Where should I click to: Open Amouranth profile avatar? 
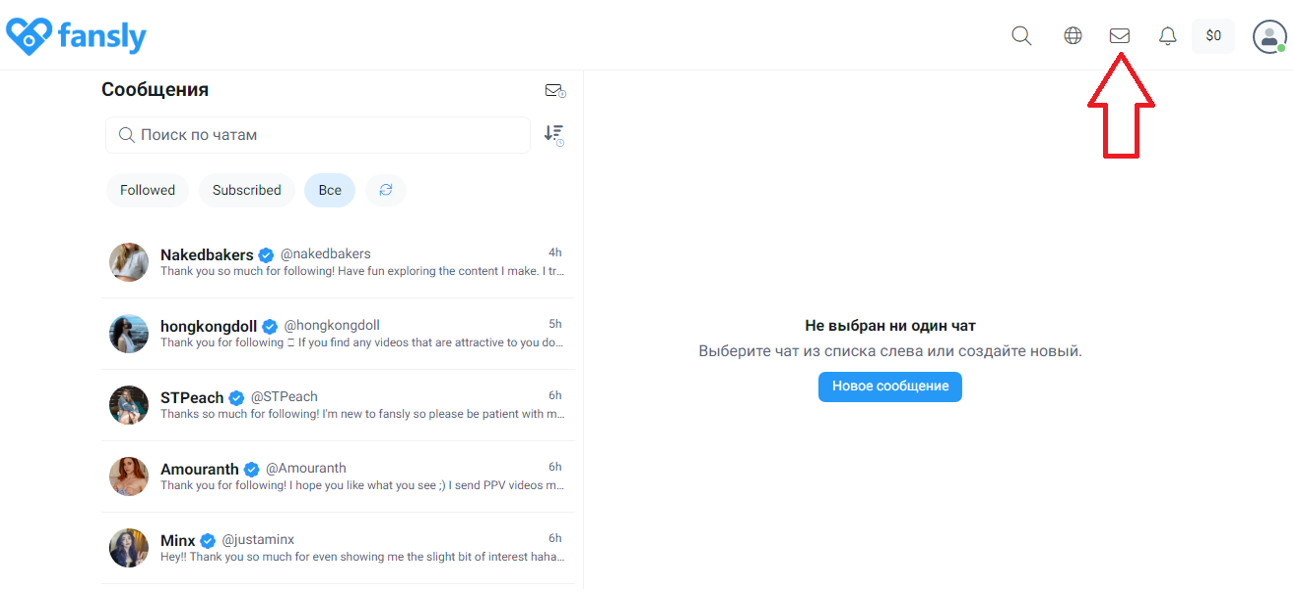[x=129, y=477]
